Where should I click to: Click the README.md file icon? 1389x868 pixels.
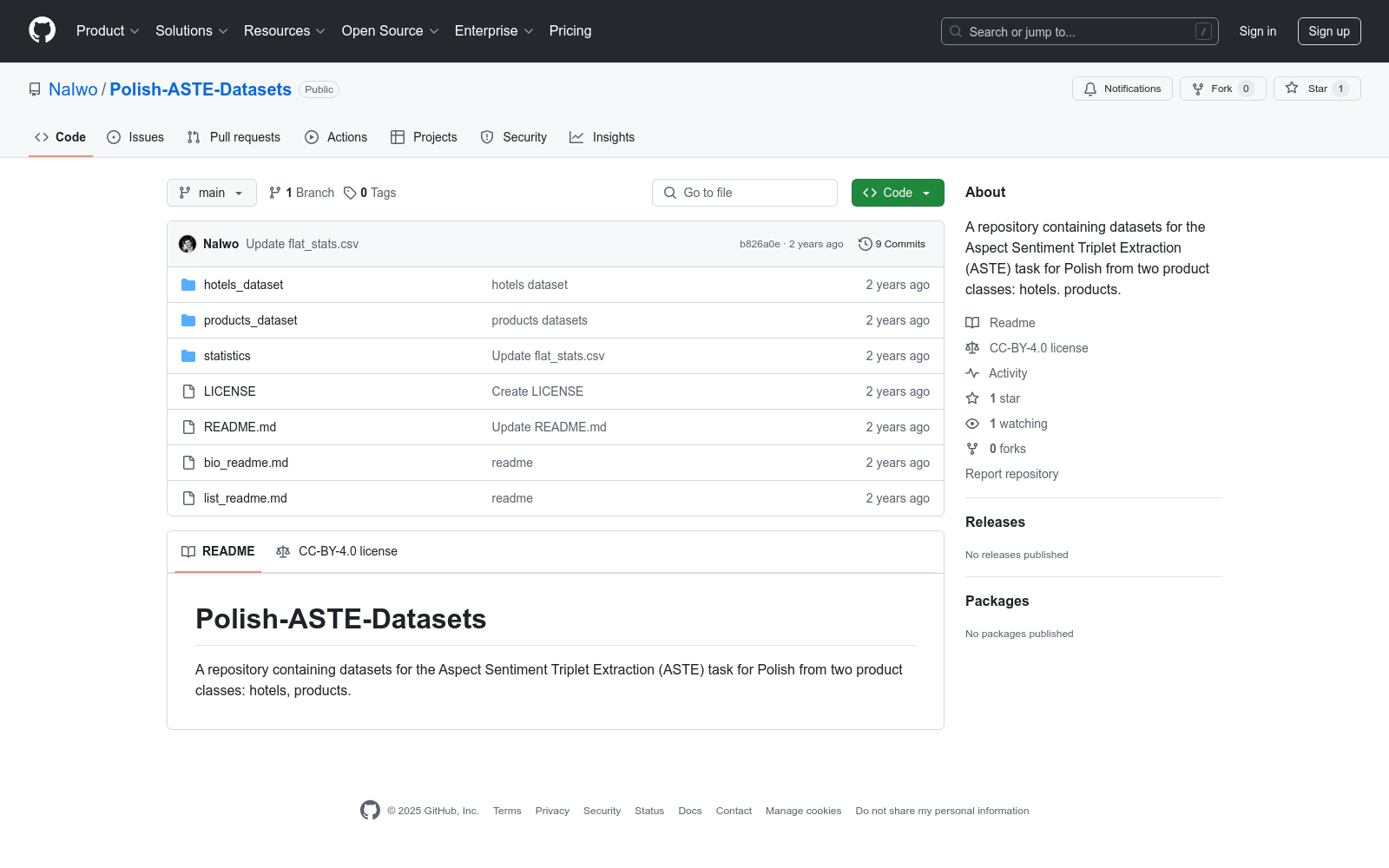pos(188,427)
